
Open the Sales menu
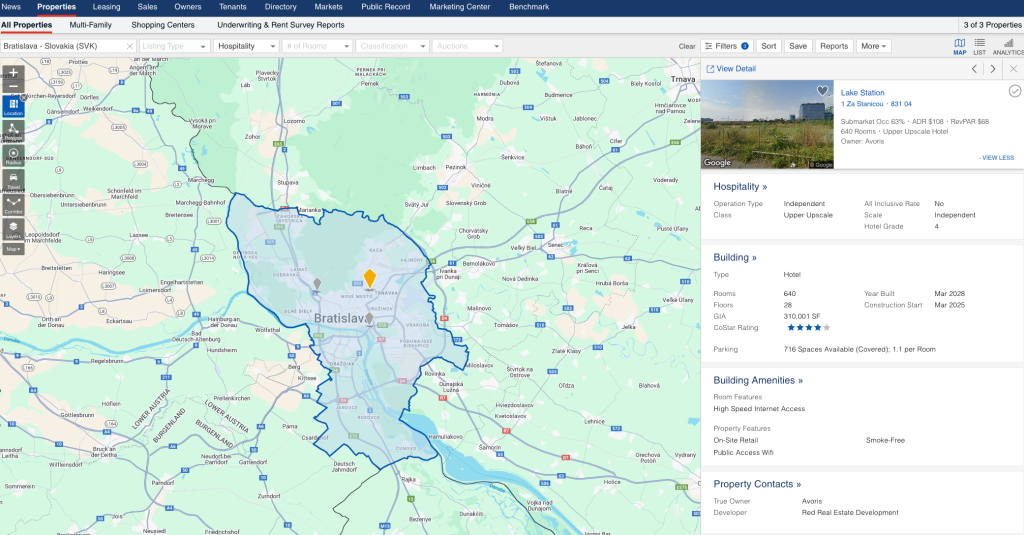(x=147, y=7)
